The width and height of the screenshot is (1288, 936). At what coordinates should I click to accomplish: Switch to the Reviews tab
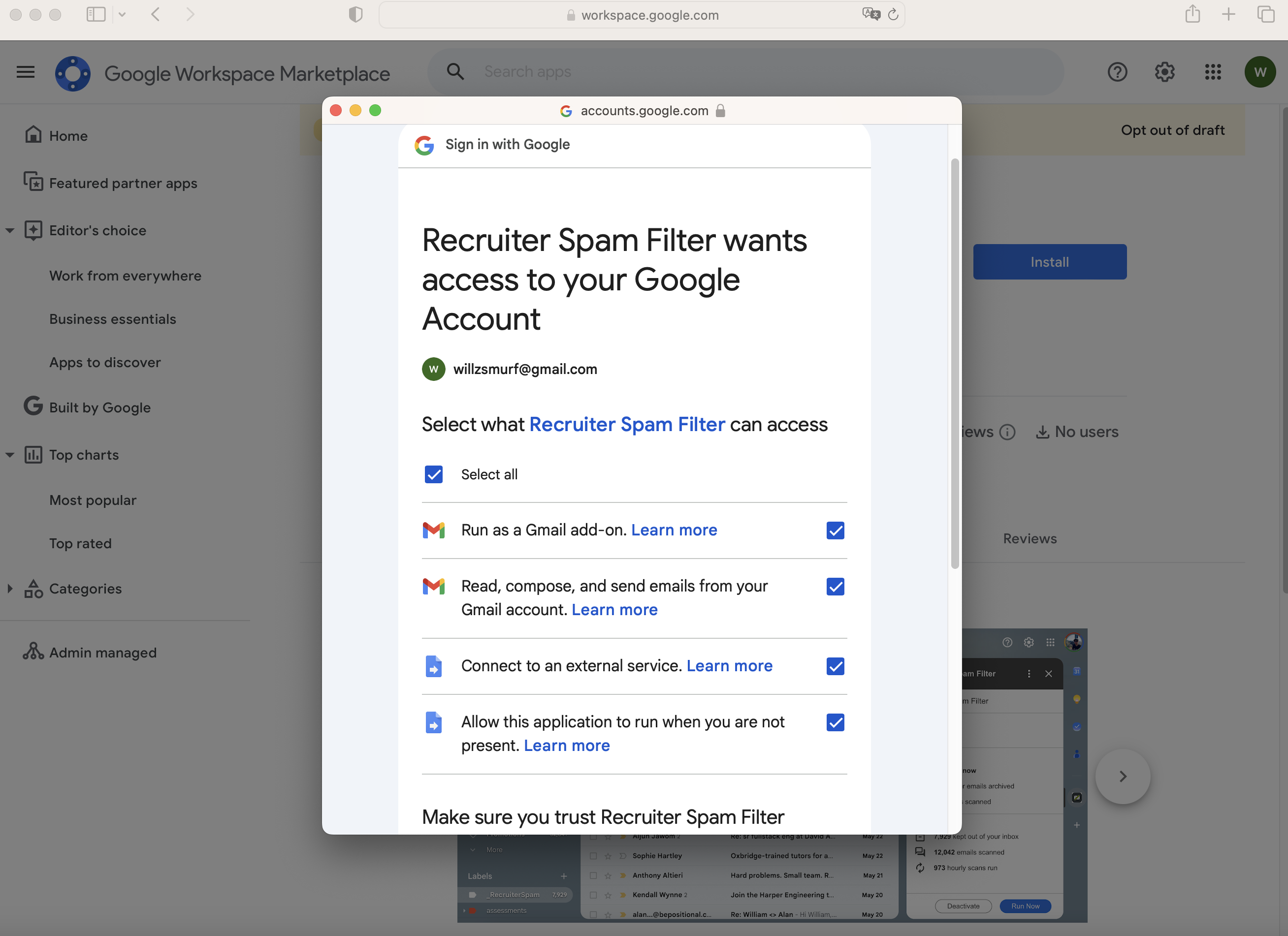tap(1030, 539)
